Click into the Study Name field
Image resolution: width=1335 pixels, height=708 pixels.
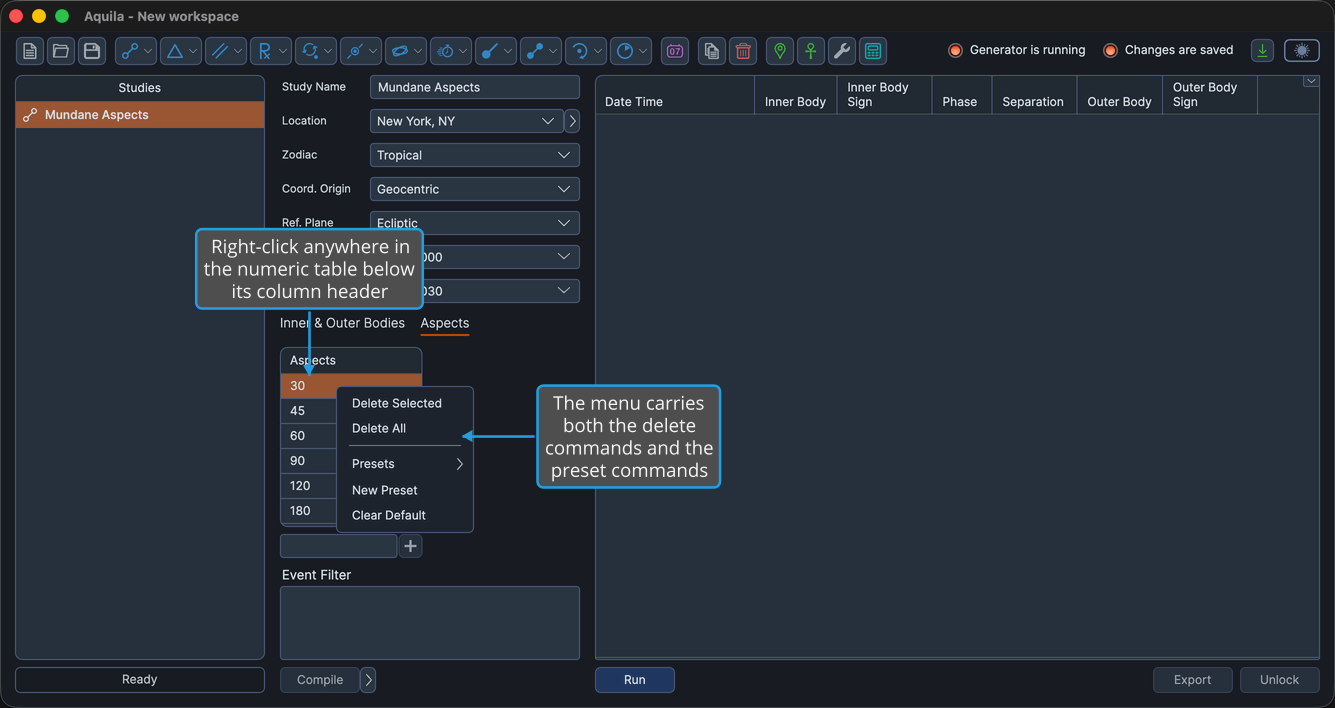click(475, 87)
